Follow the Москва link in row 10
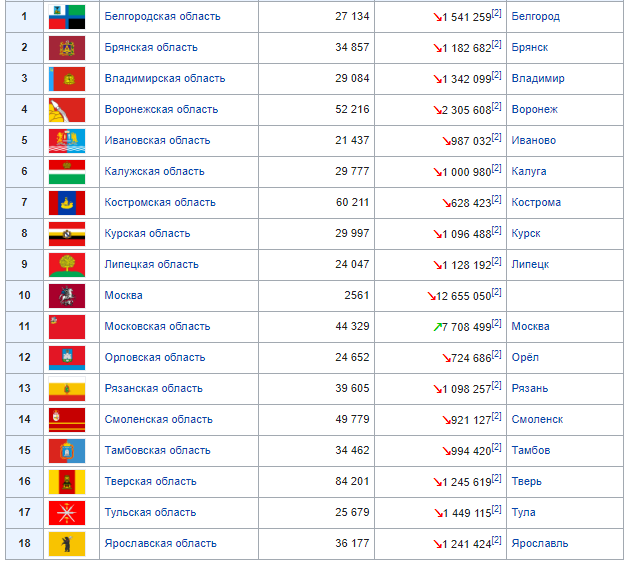The image size is (643, 568). 123,295
